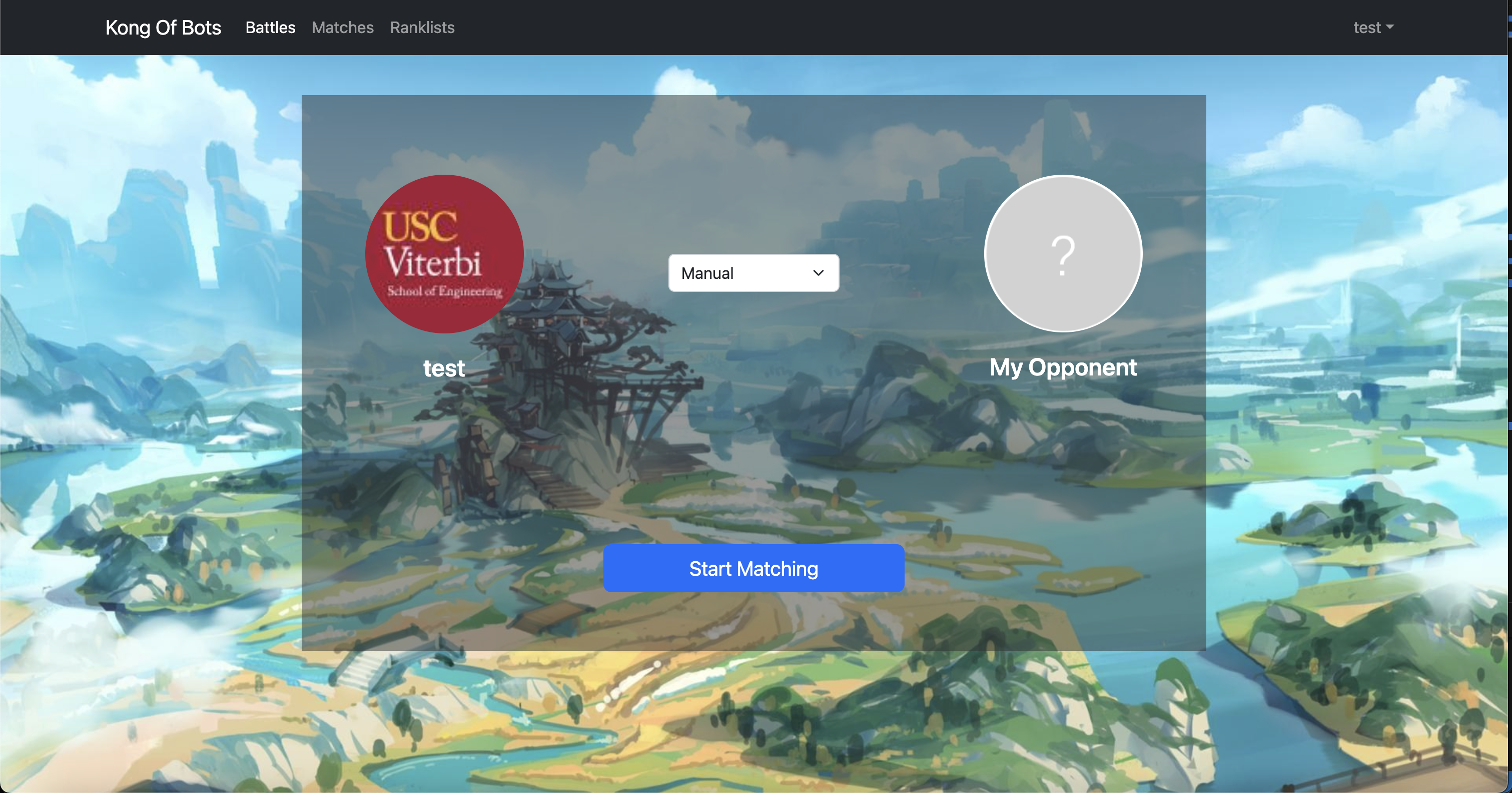This screenshot has width=1512, height=793.
Task: Click the My Opponent label
Action: (1063, 367)
